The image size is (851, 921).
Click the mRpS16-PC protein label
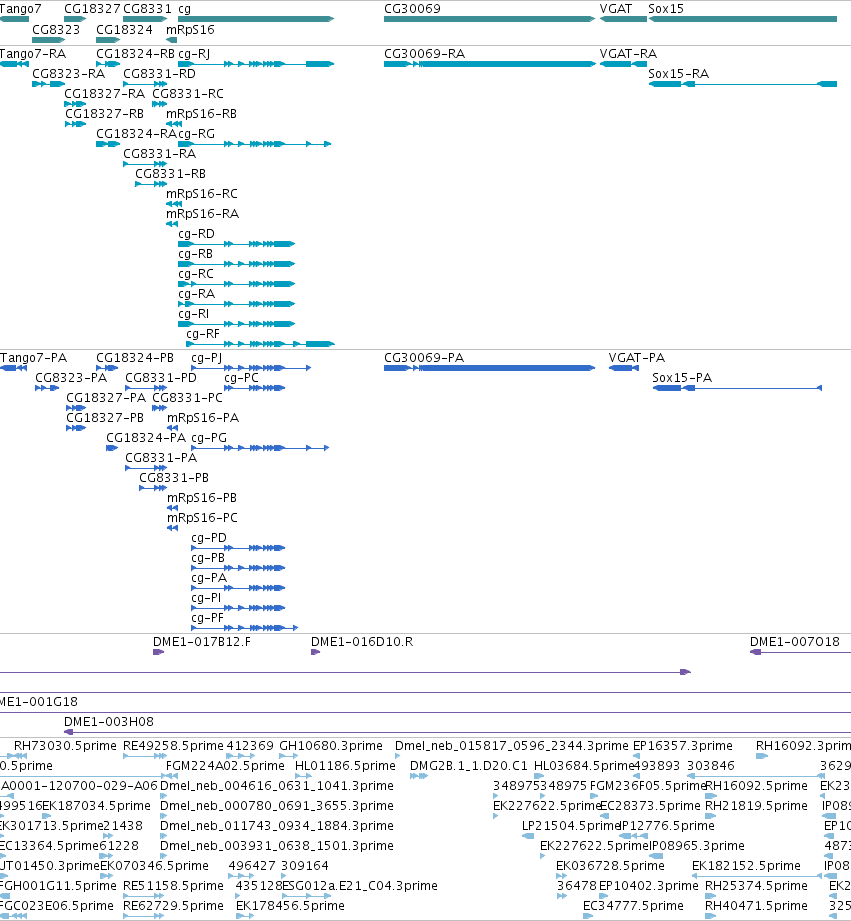click(x=203, y=518)
